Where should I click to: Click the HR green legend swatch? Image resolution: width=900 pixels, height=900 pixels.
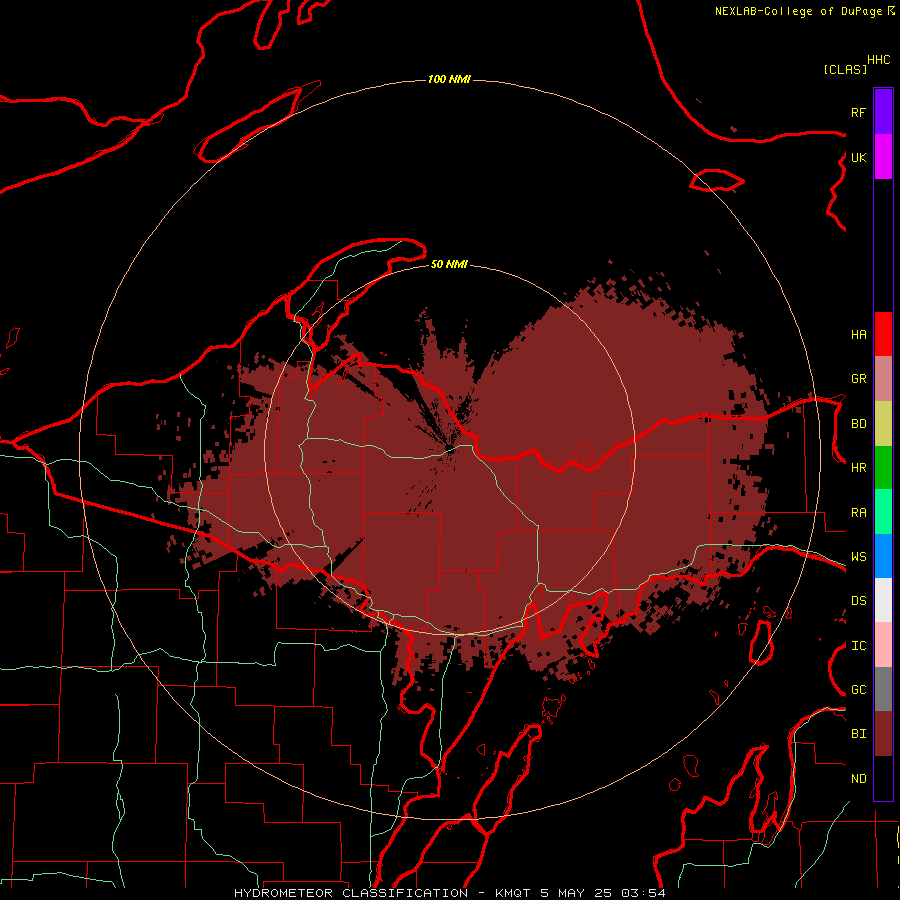click(883, 467)
